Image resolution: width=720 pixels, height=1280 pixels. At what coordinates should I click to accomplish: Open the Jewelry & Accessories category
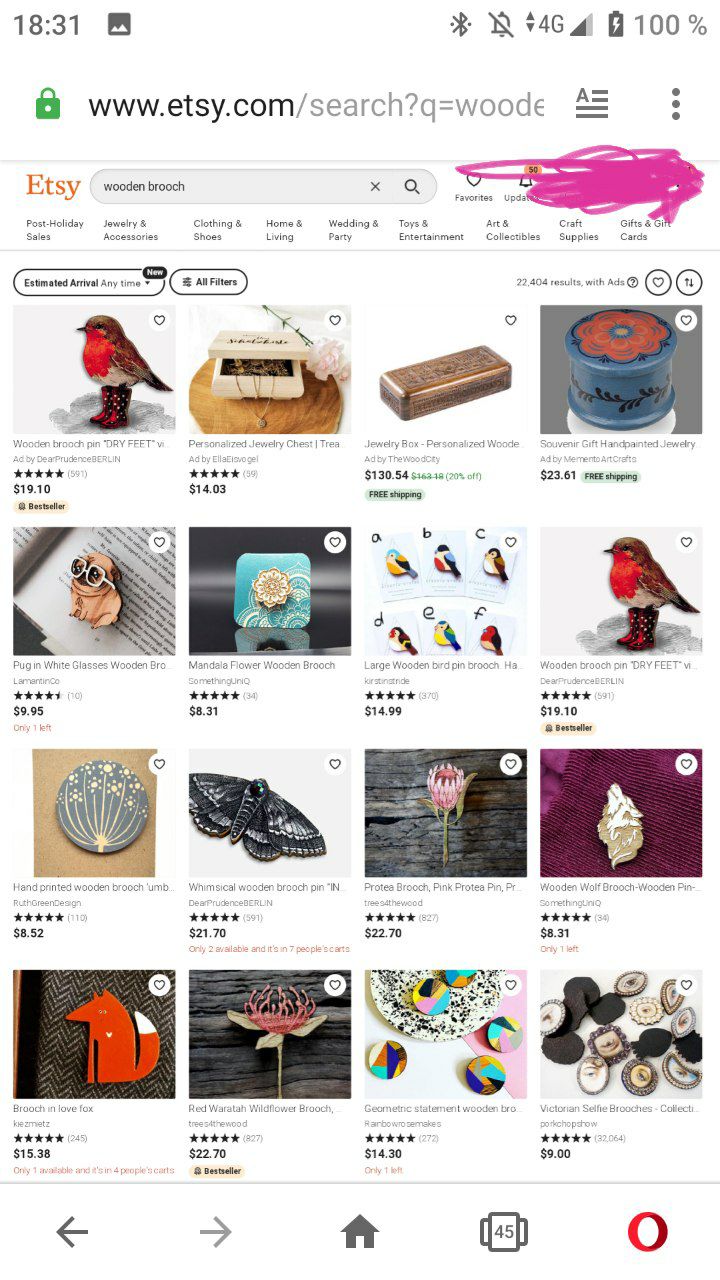(x=131, y=230)
